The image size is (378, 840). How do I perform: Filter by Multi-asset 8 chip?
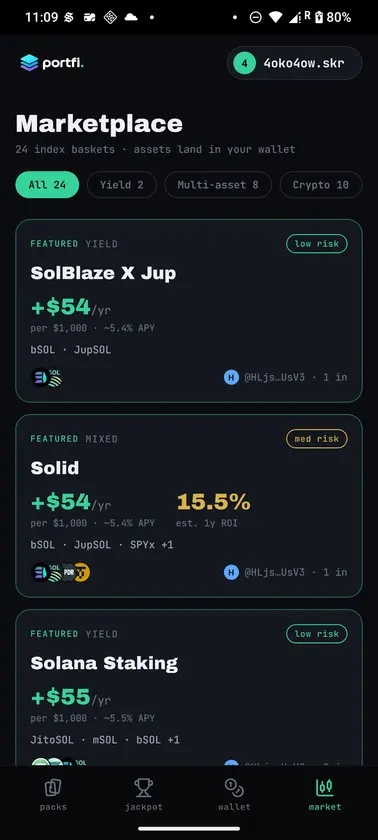[x=218, y=185]
